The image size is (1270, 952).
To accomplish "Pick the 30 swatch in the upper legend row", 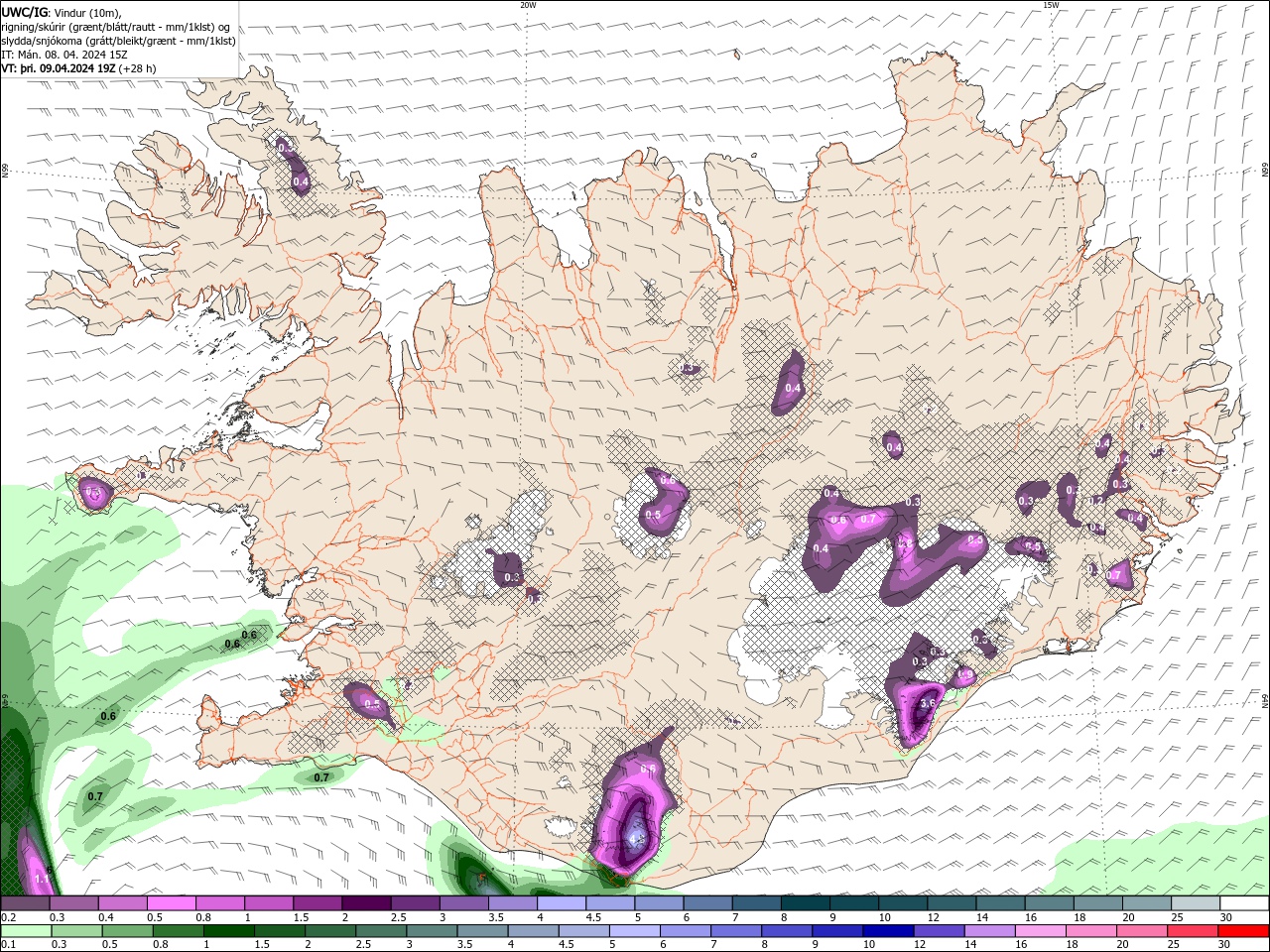I will pyautogui.click(x=1244, y=903).
